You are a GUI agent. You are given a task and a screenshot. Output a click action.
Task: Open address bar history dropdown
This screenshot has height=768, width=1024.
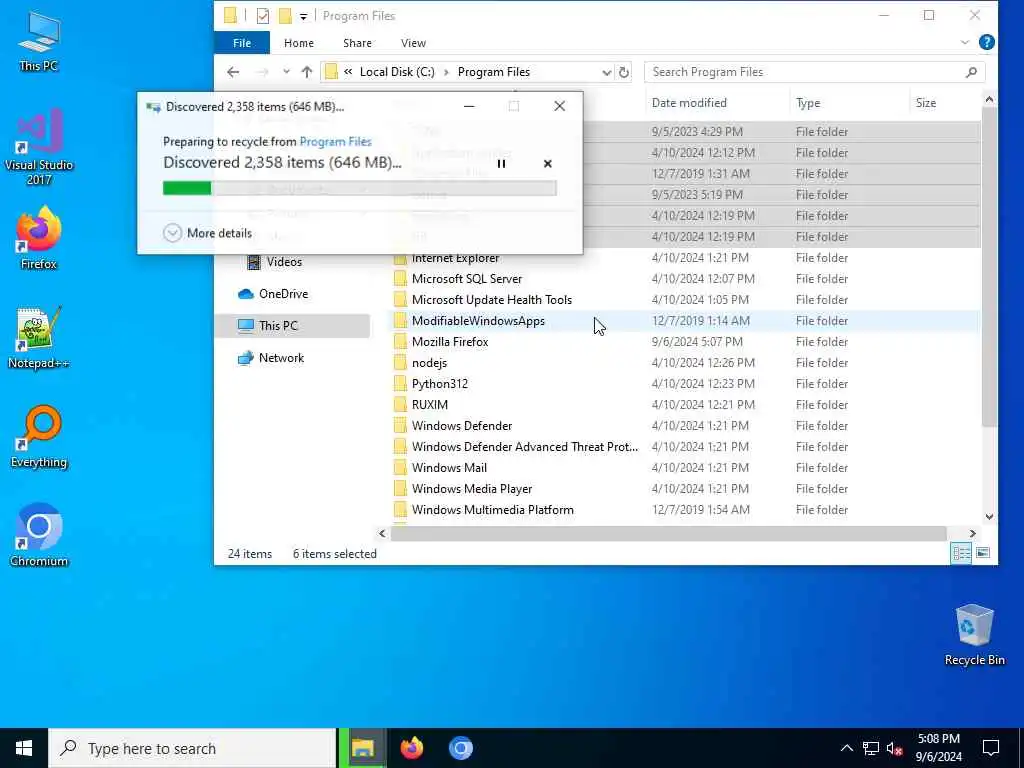point(606,72)
